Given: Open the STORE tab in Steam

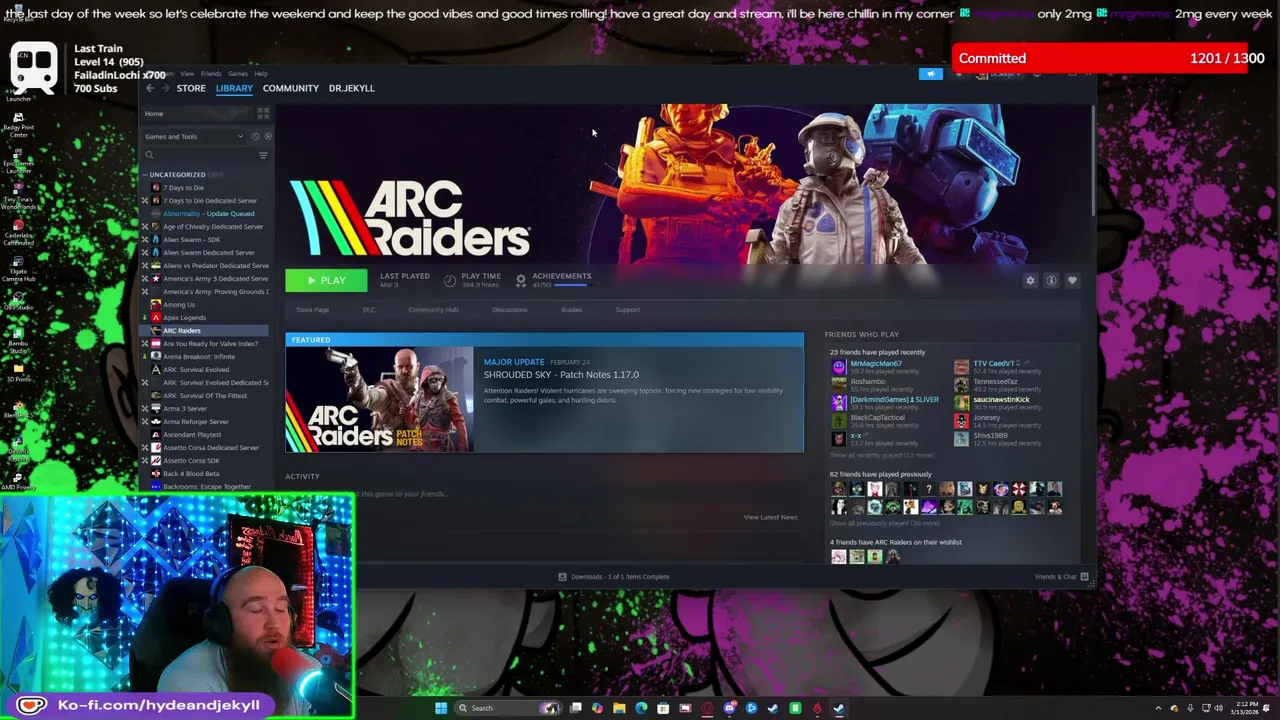Looking at the screenshot, I should tap(191, 88).
